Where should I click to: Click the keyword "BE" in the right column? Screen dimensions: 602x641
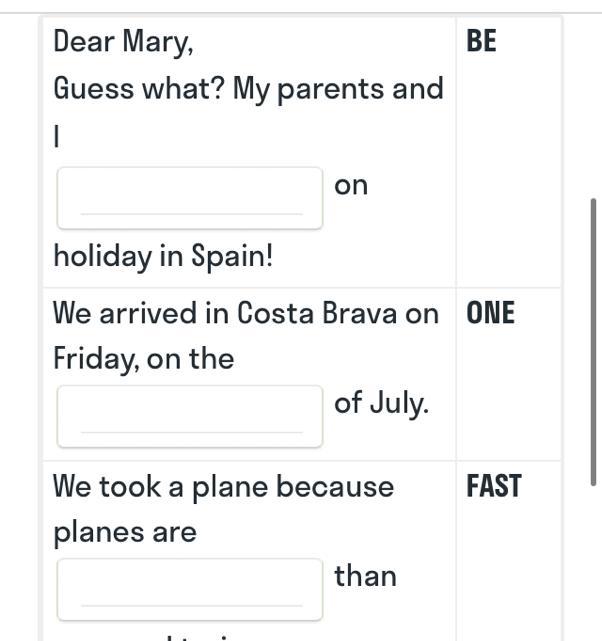point(481,42)
